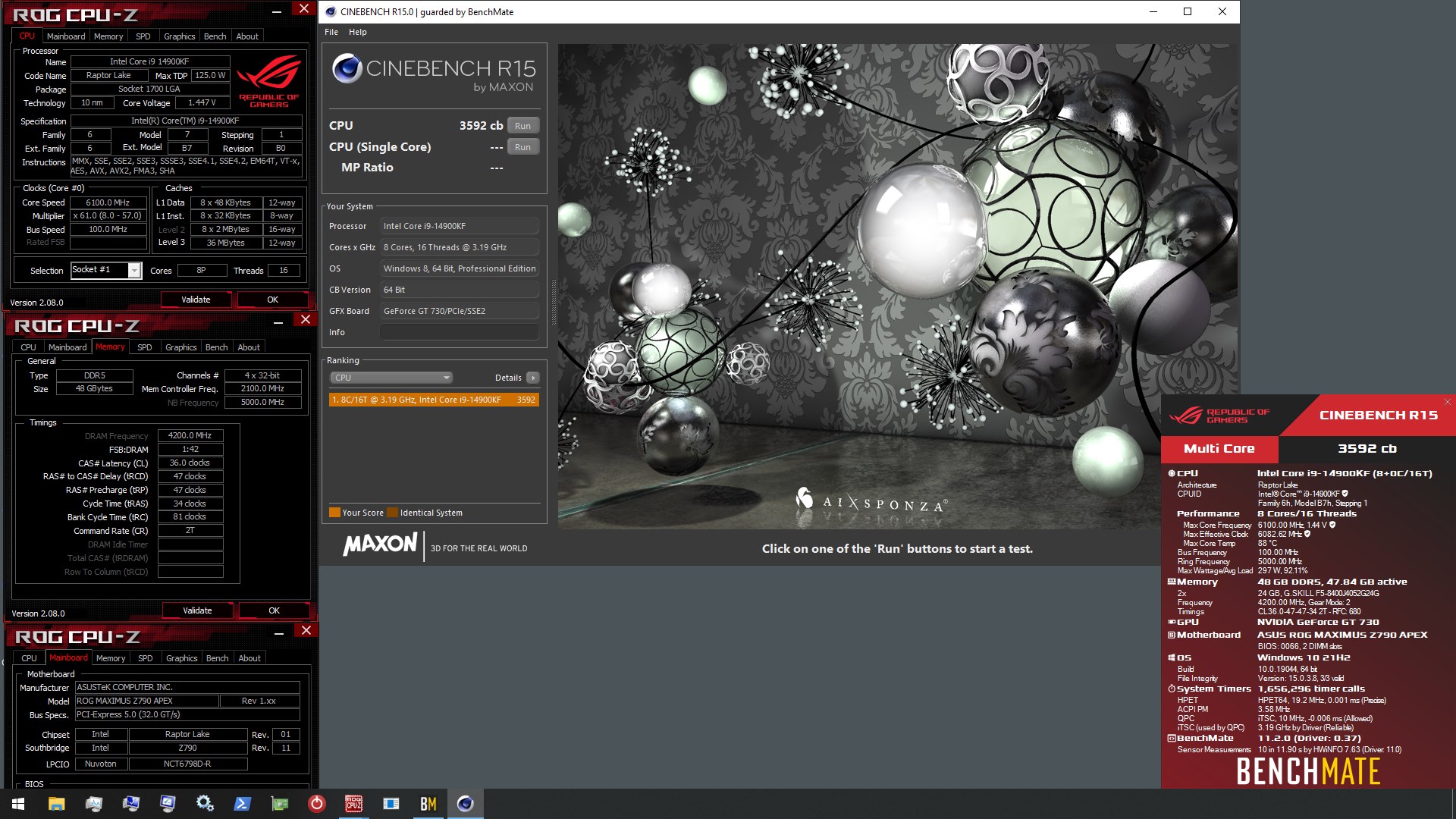Click the BENCHMATE logo at panel bottom
This screenshot has width=1456, height=819.
pyautogui.click(x=1308, y=771)
